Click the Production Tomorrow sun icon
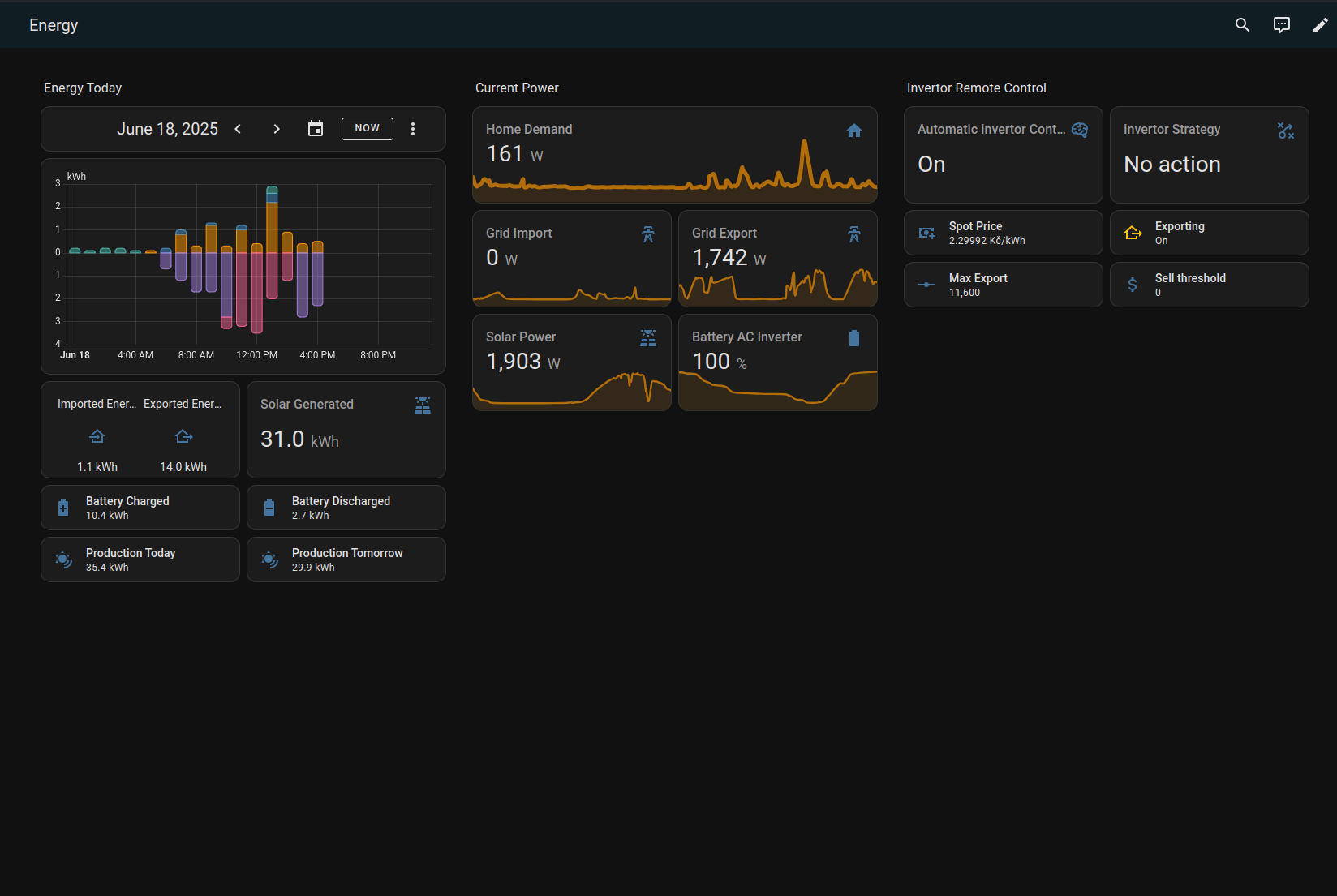The height and width of the screenshot is (896, 1337). pos(269,559)
